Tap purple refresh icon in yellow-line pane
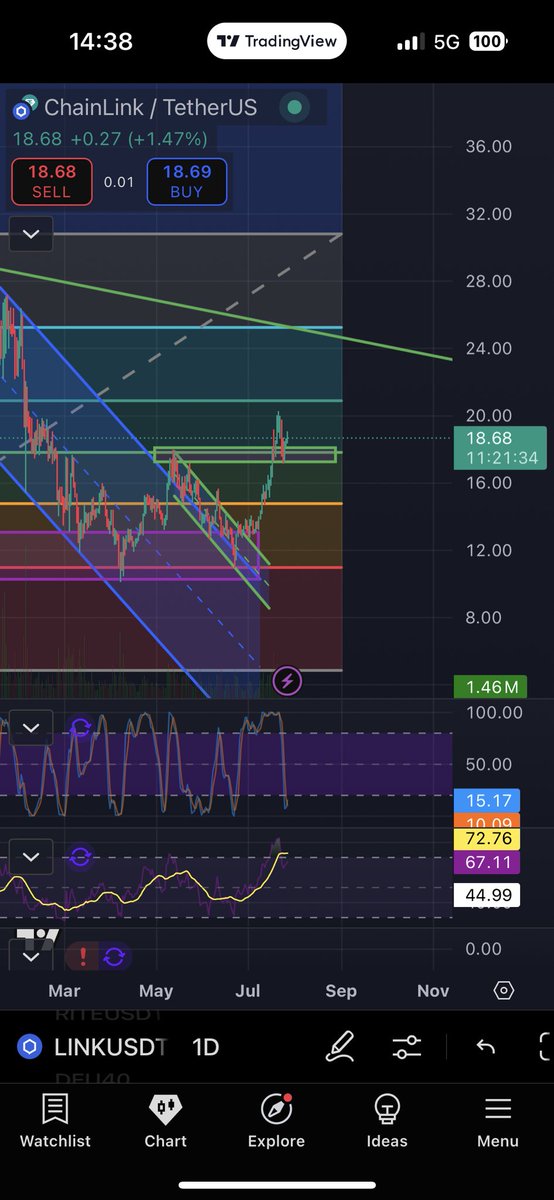This screenshot has height=1200, width=554. [x=81, y=857]
